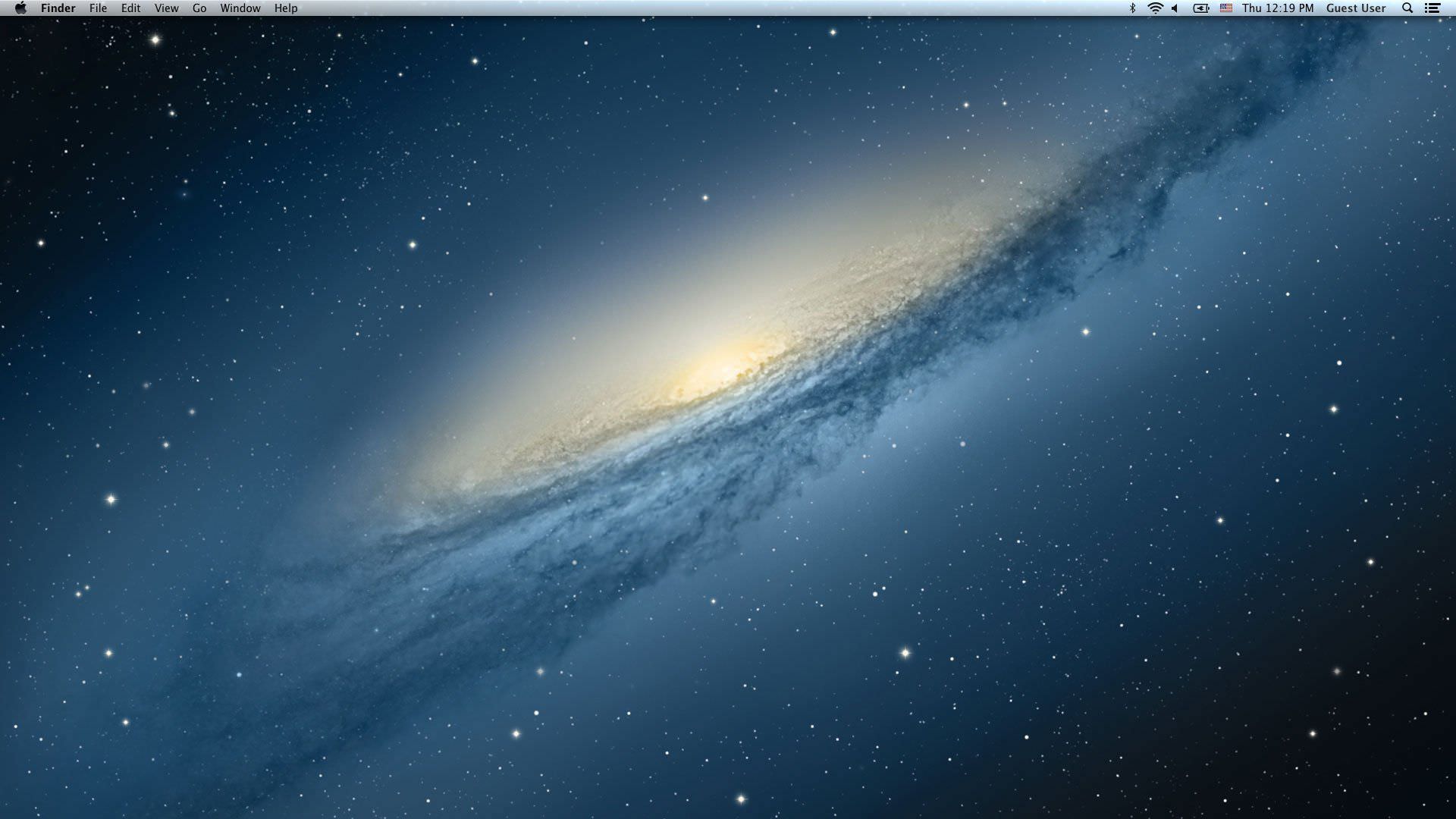Open the Go menu
The image size is (1456, 819).
(199, 8)
